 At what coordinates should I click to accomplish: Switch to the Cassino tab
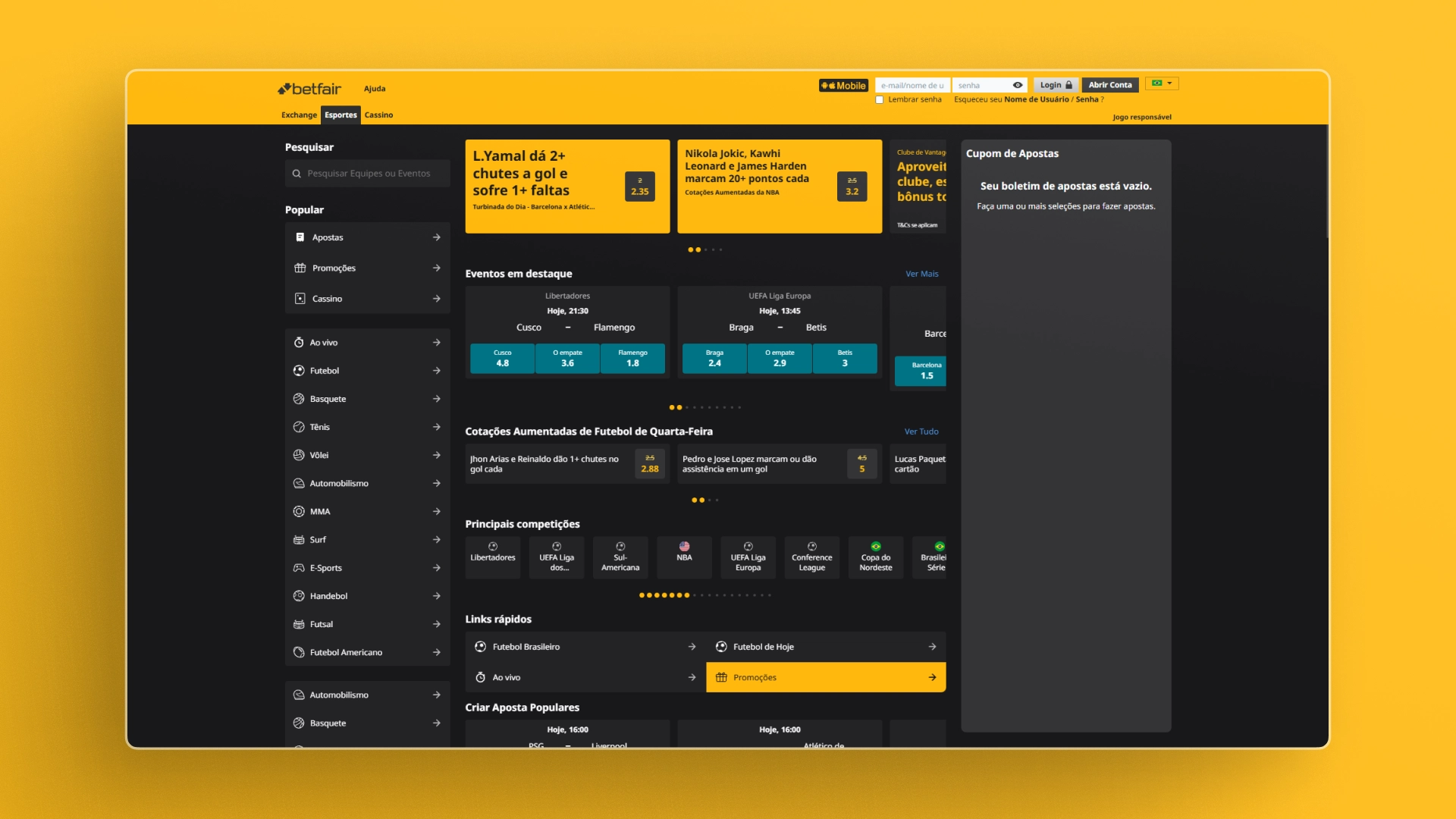(x=378, y=115)
